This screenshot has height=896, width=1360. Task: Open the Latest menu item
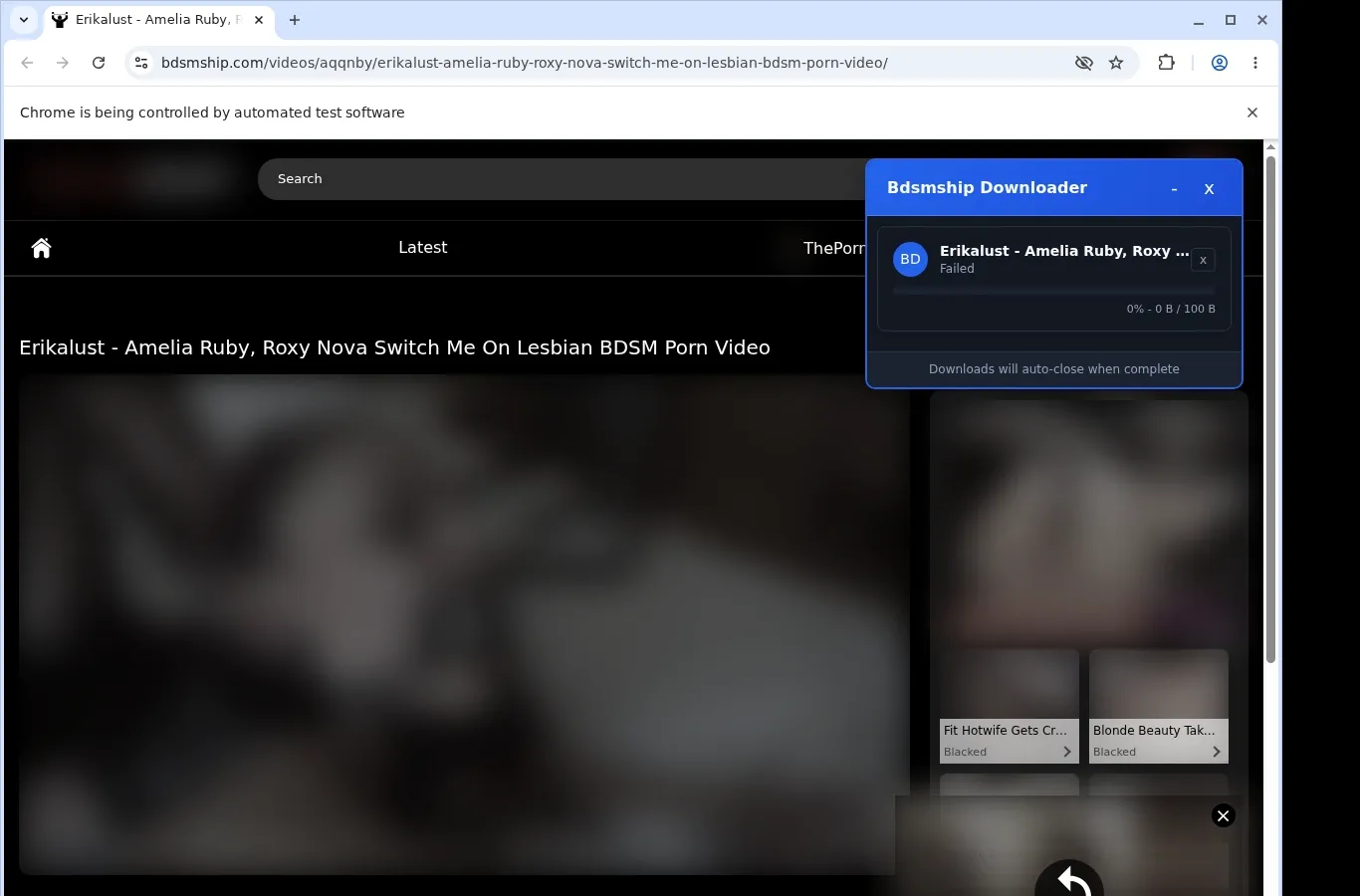coord(423,248)
